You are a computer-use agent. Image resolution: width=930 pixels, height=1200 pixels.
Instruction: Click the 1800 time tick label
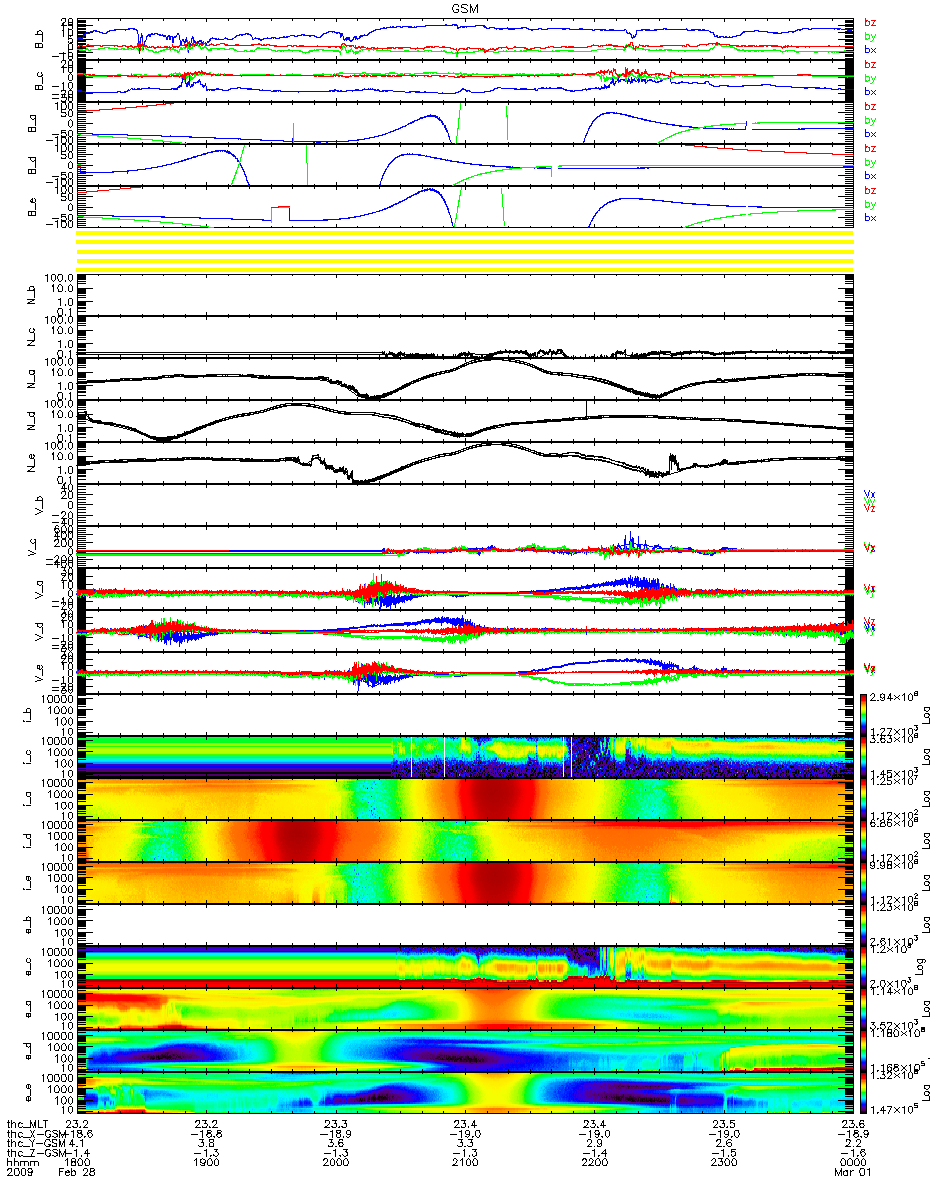click(x=78, y=1164)
